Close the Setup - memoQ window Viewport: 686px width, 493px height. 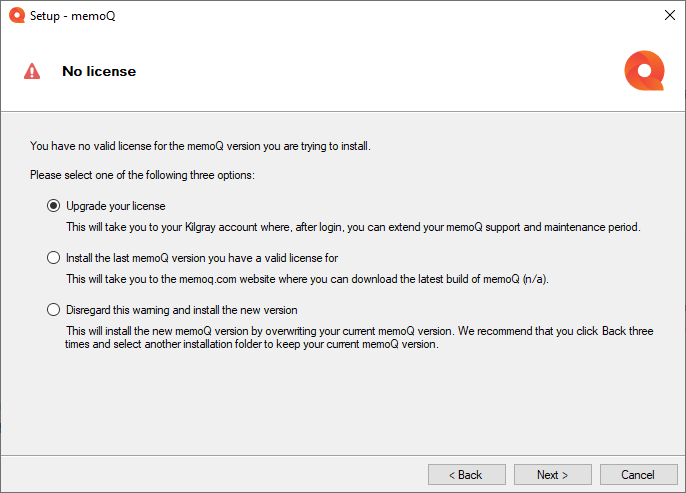point(669,15)
